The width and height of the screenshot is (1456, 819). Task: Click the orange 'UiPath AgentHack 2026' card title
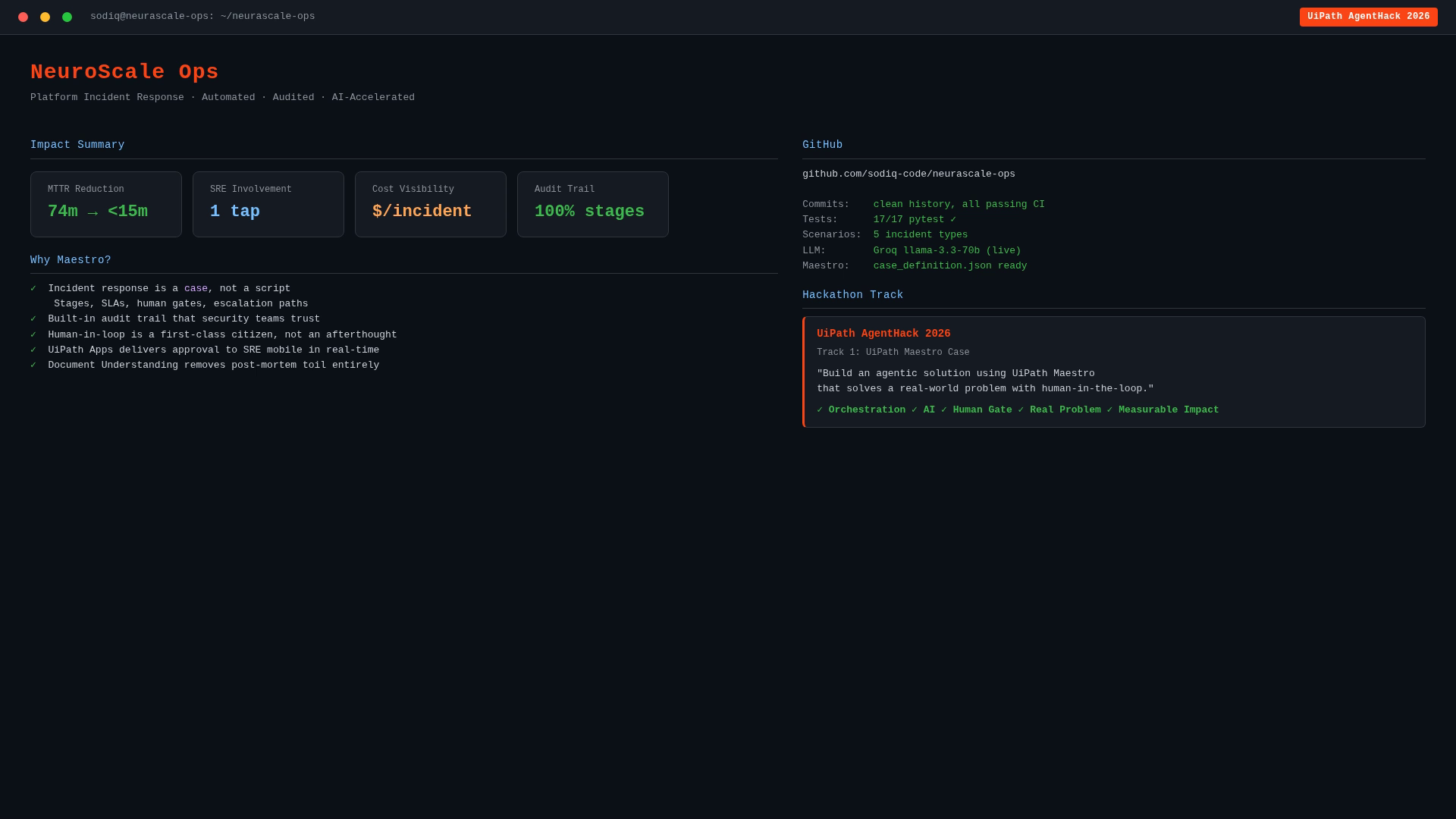tap(883, 334)
